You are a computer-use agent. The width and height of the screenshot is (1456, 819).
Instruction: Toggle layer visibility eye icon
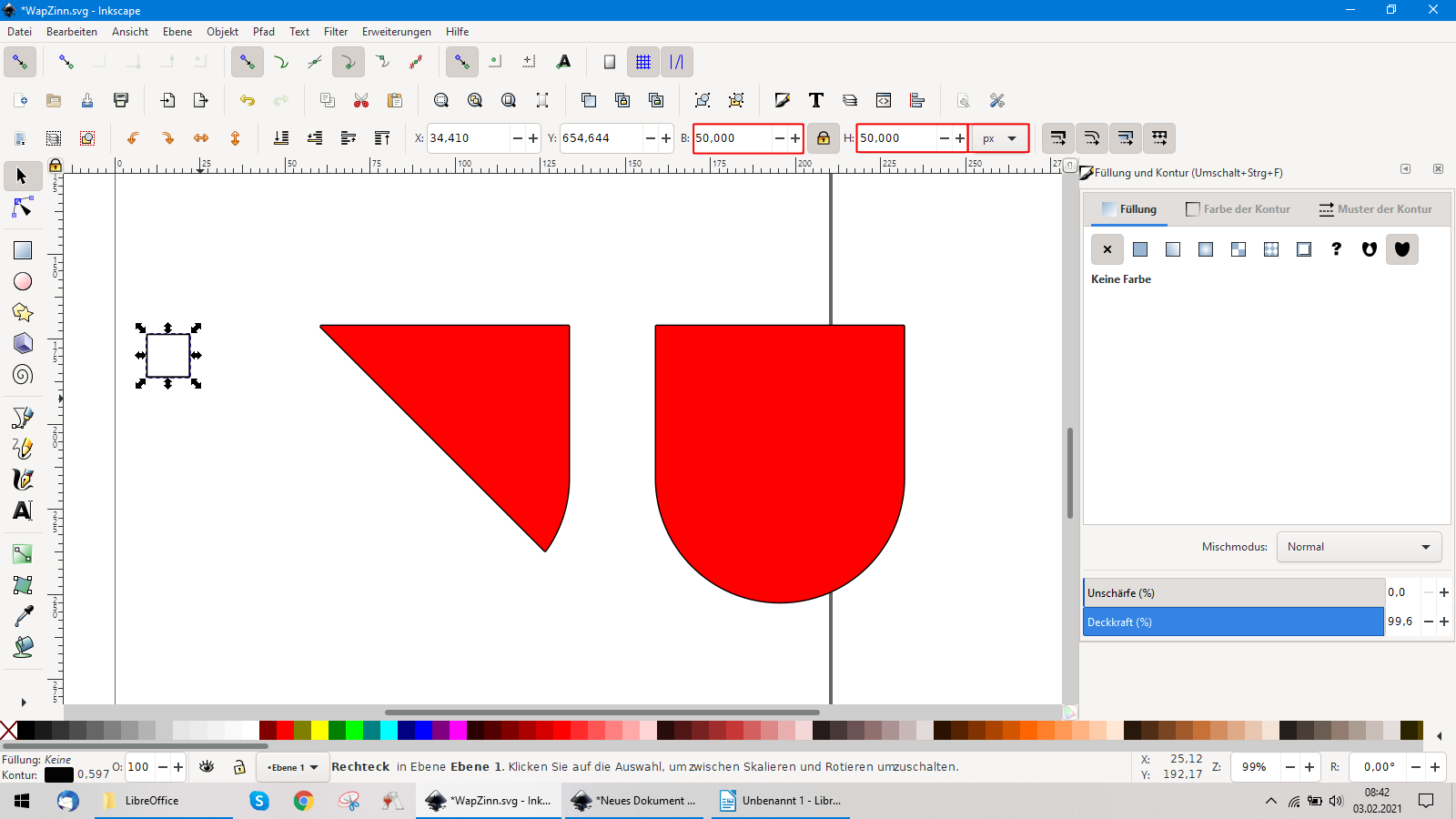coord(207,767)
